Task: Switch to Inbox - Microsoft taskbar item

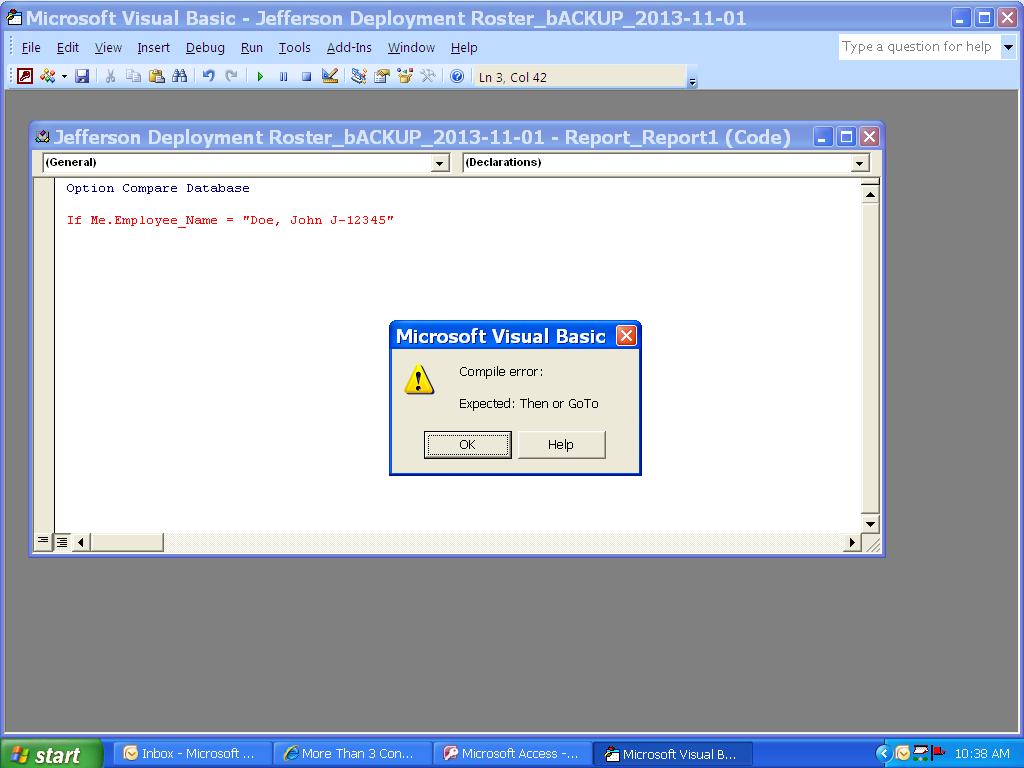Action: tap(193, 754)
